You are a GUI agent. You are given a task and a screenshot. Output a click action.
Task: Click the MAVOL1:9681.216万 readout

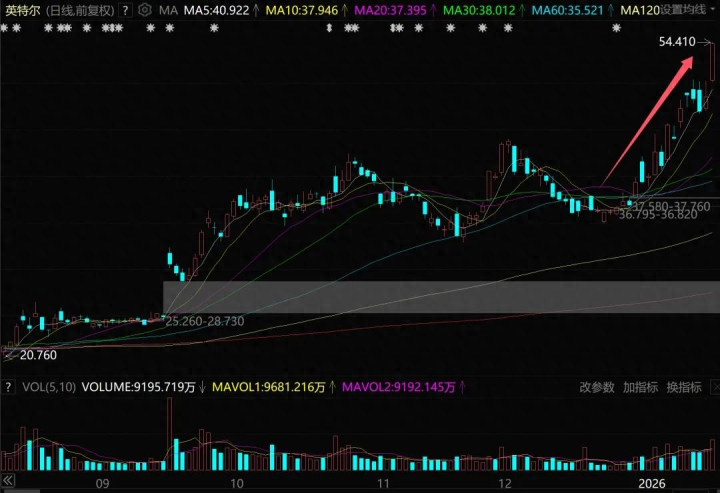point(269,387)
